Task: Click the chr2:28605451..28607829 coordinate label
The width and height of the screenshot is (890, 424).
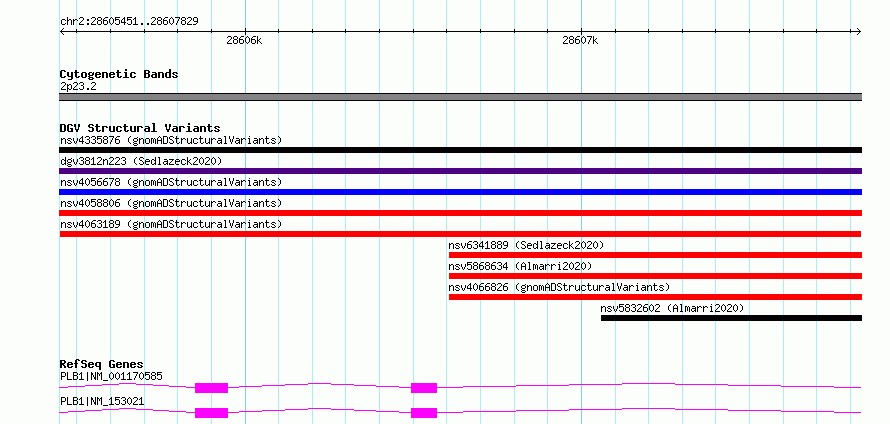Action: pyautogui.click(x=129, y=22)
